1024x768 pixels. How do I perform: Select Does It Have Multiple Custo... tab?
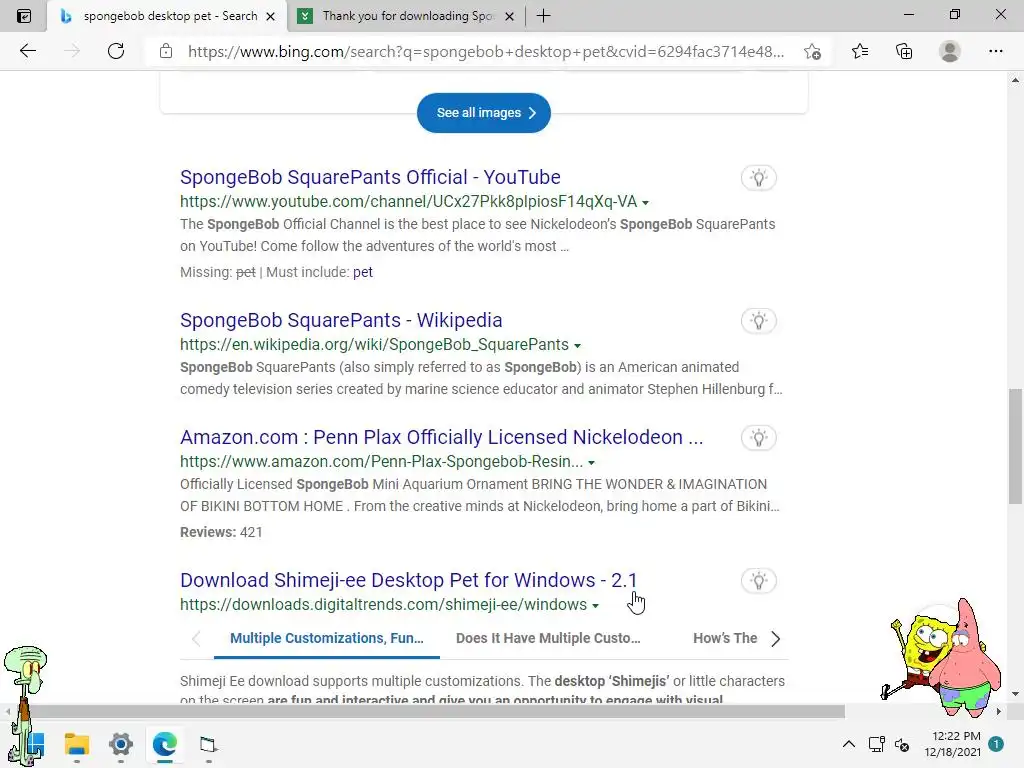tap(548, 638)
